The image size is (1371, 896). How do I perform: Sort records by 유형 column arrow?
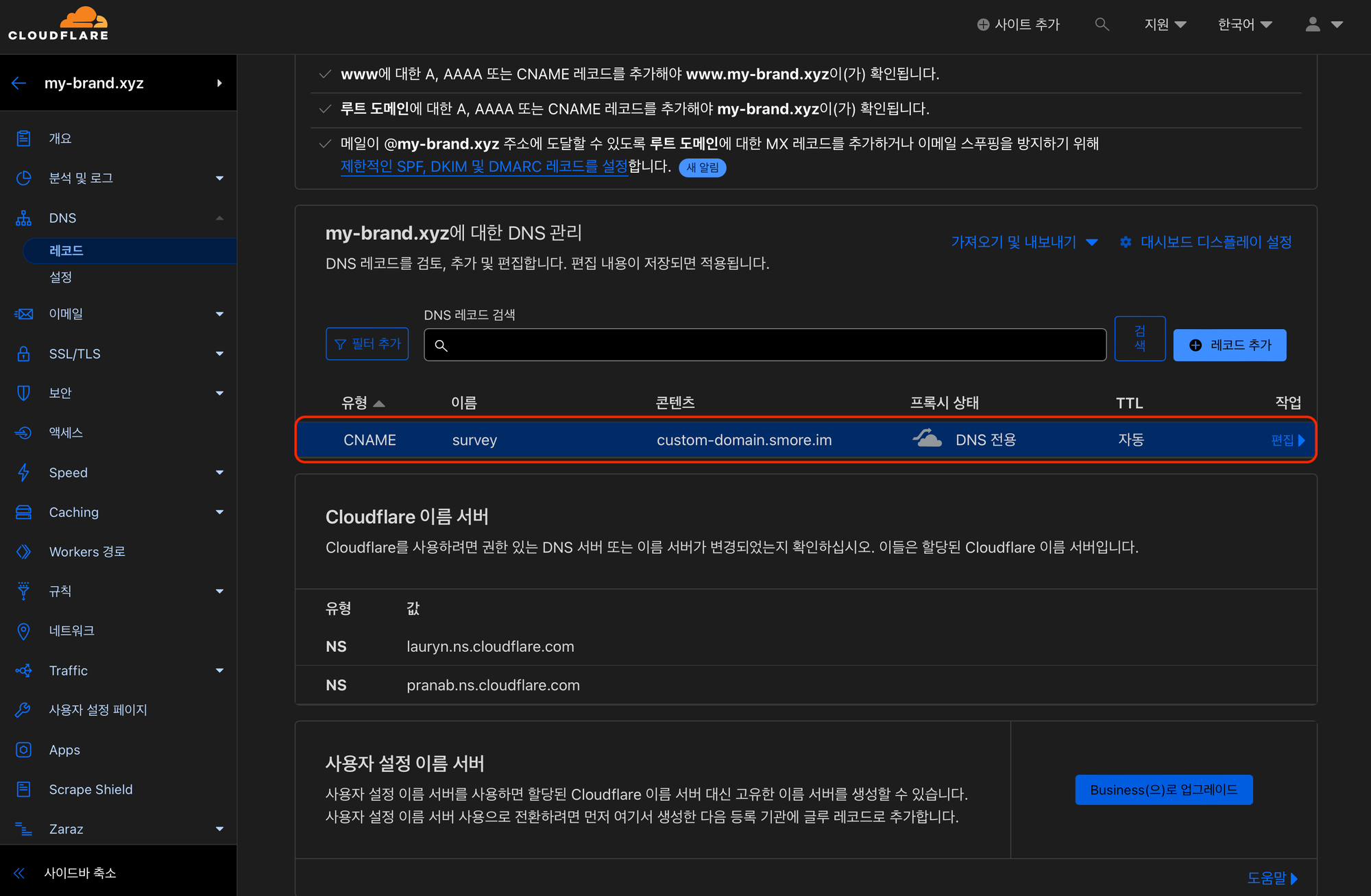[x=379, y=404]
